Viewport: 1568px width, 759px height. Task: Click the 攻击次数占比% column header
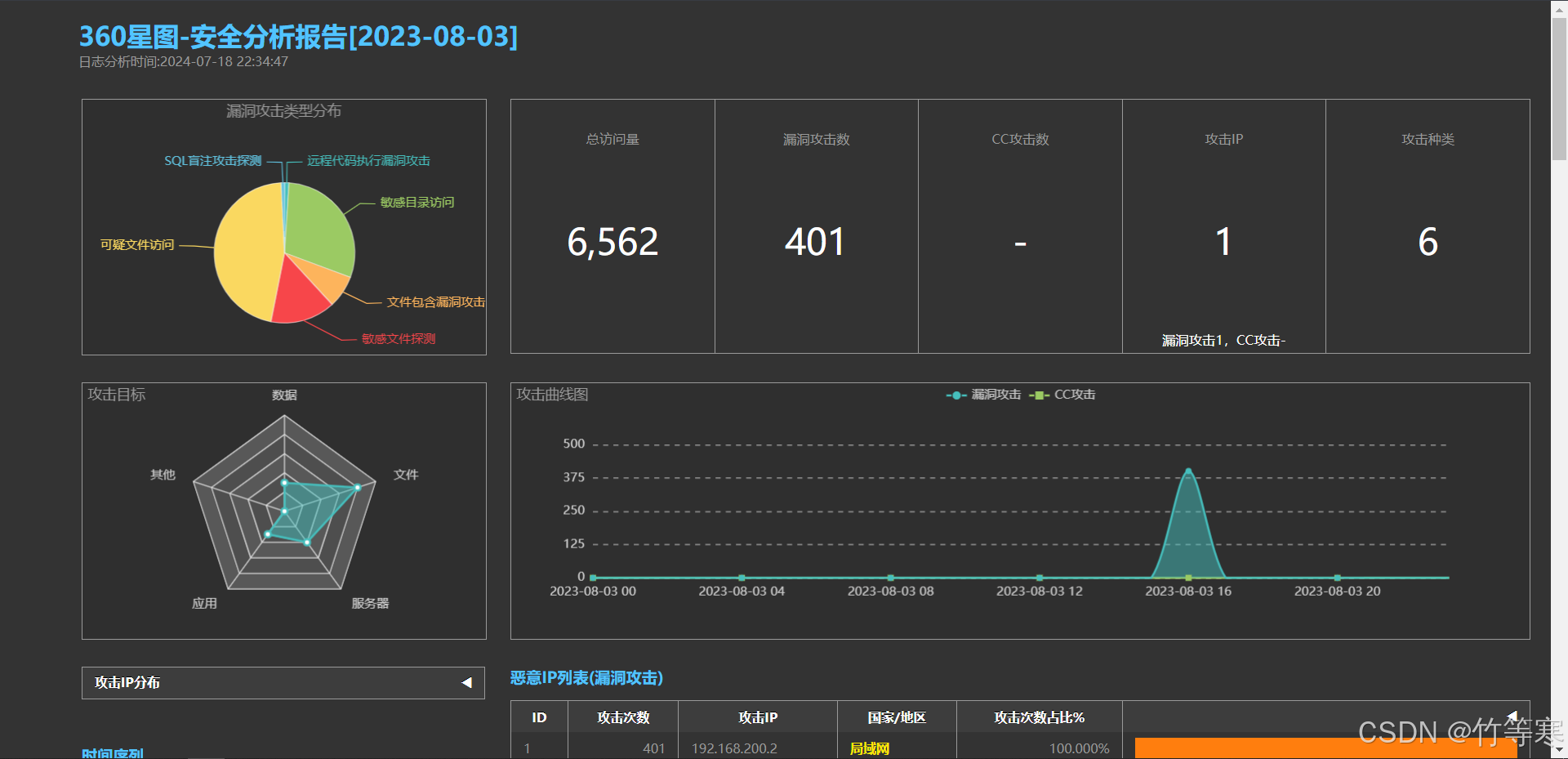tap(1040, 717)
